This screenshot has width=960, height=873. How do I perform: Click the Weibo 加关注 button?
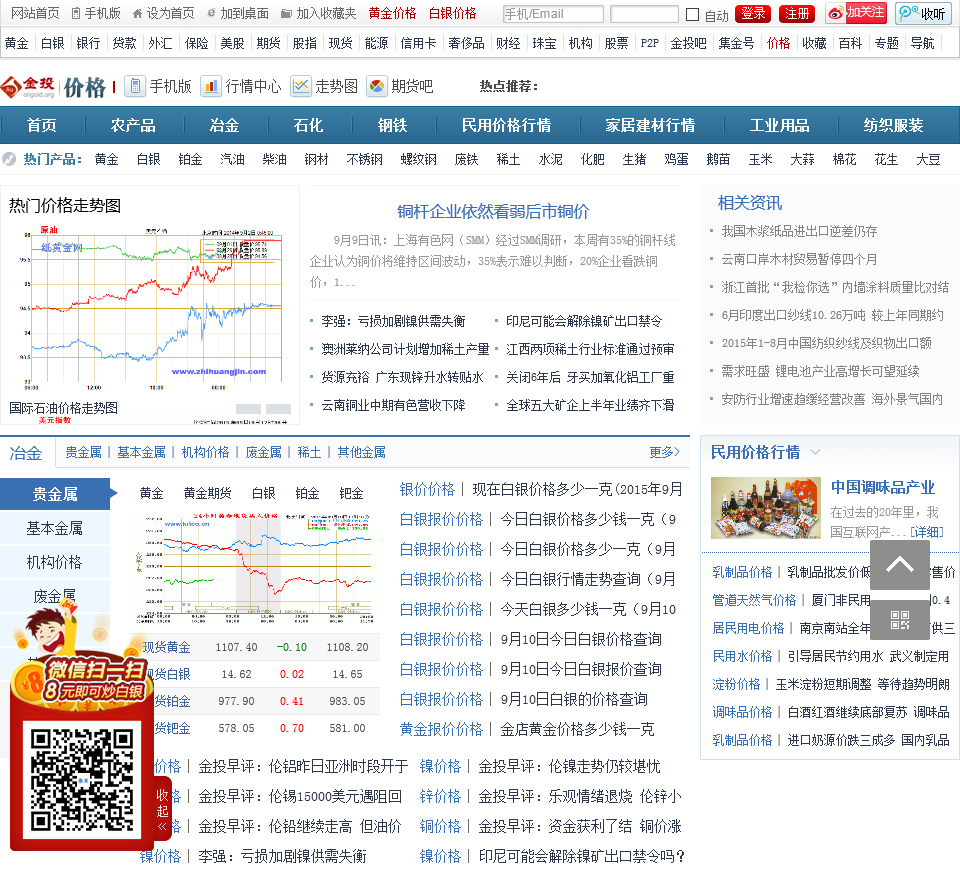(856, 13)
